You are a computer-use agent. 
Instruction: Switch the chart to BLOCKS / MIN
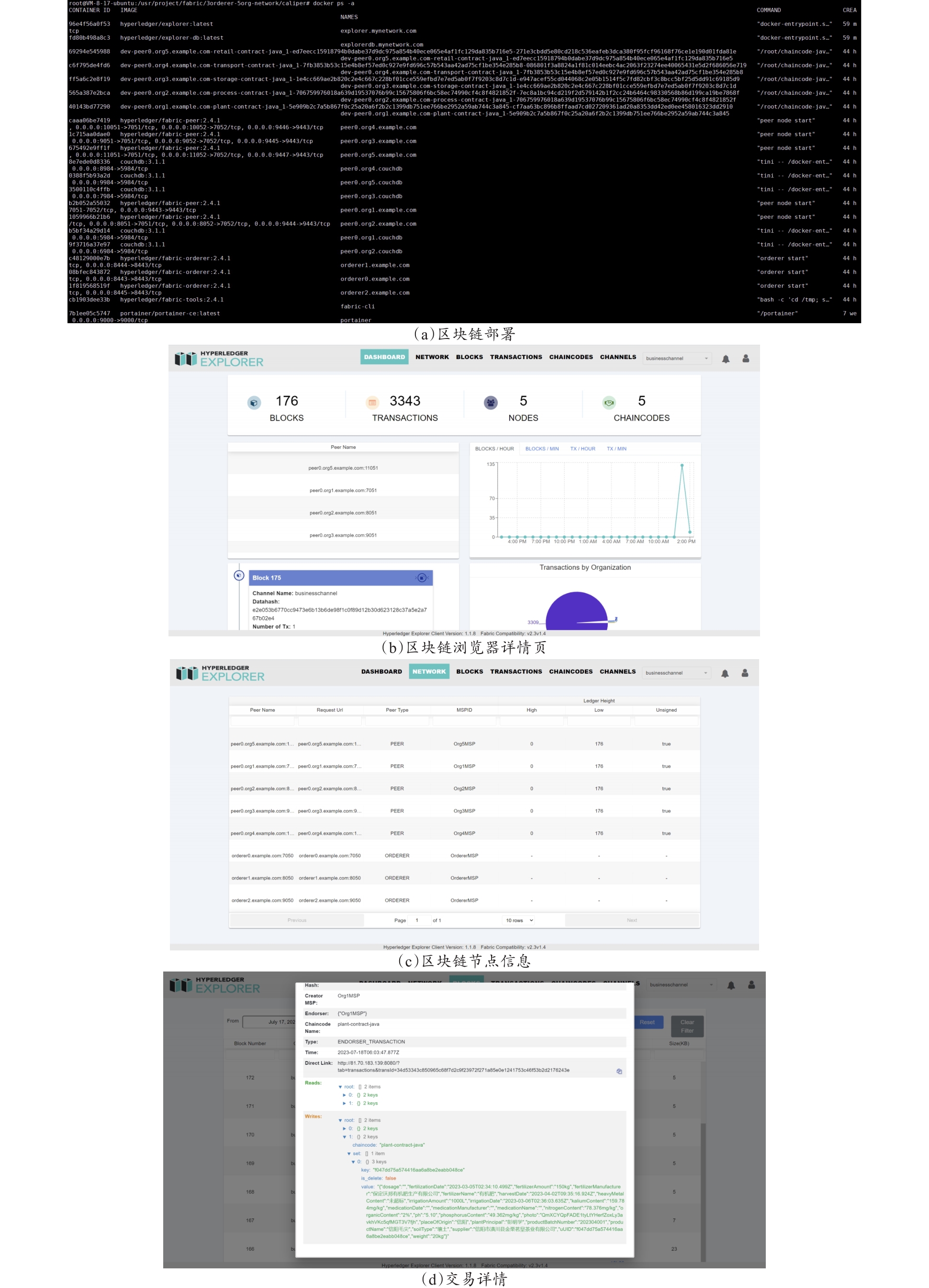coord(542,449)
